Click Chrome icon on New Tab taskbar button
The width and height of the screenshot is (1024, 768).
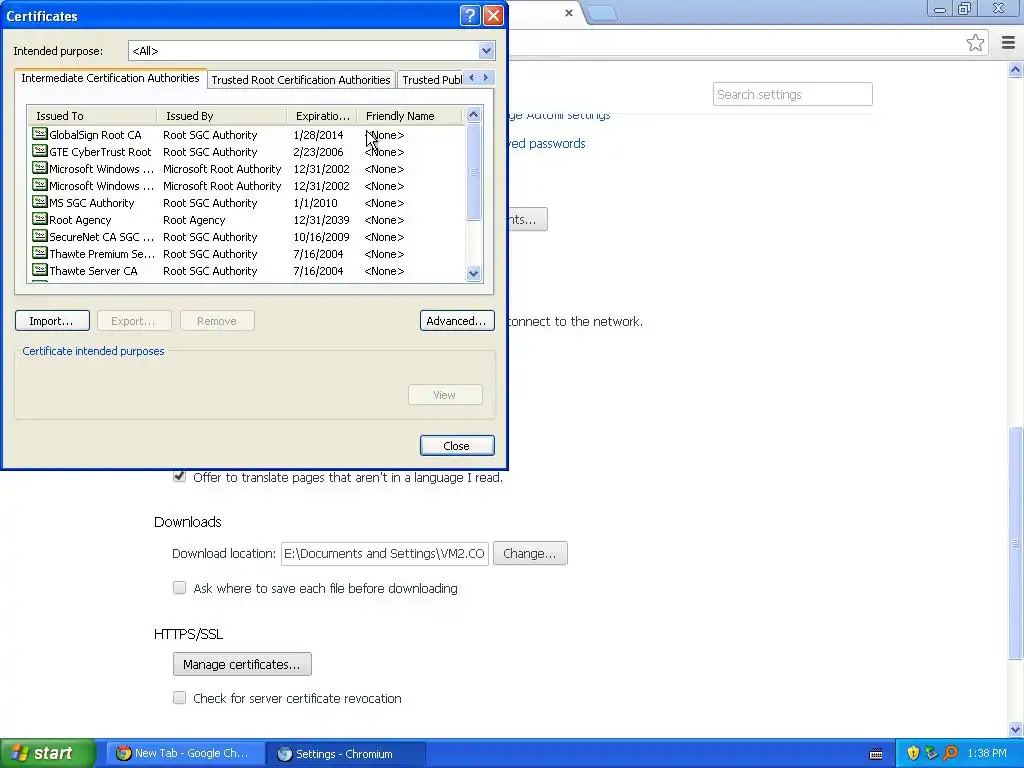coord(123,753)
